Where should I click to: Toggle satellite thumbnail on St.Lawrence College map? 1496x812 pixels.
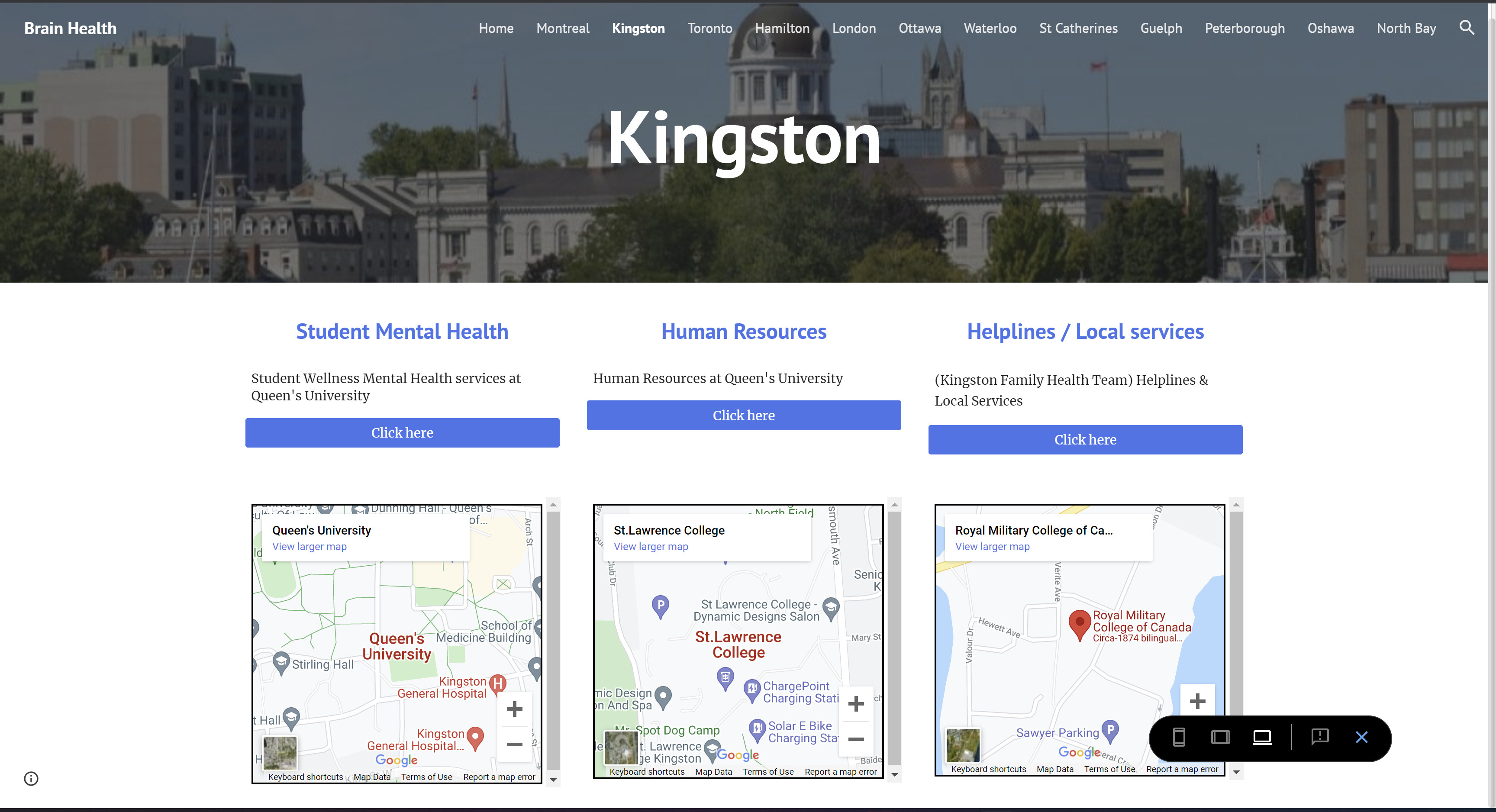[621, 747]
